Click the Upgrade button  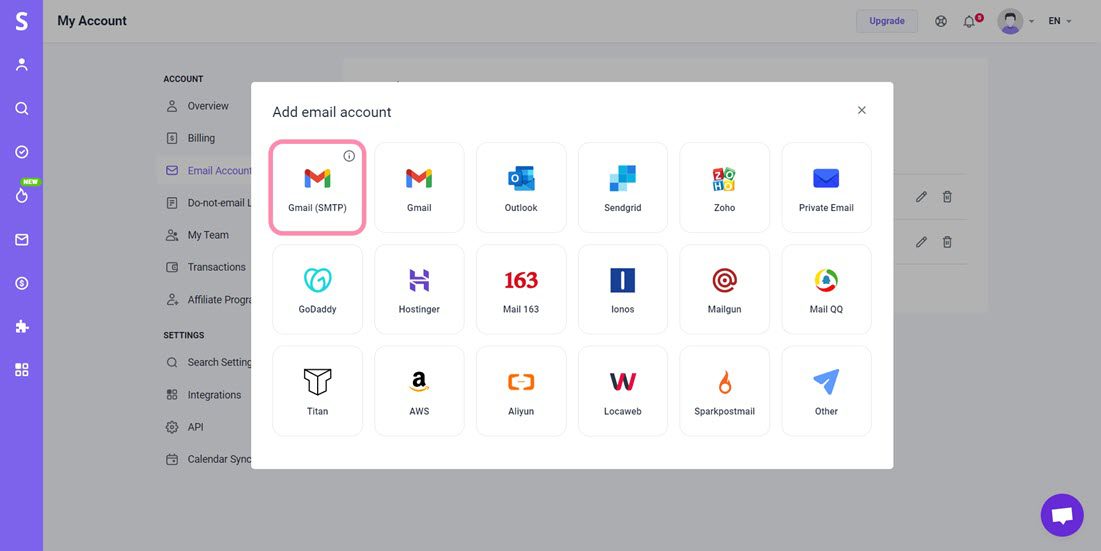(x=886, y=21)
